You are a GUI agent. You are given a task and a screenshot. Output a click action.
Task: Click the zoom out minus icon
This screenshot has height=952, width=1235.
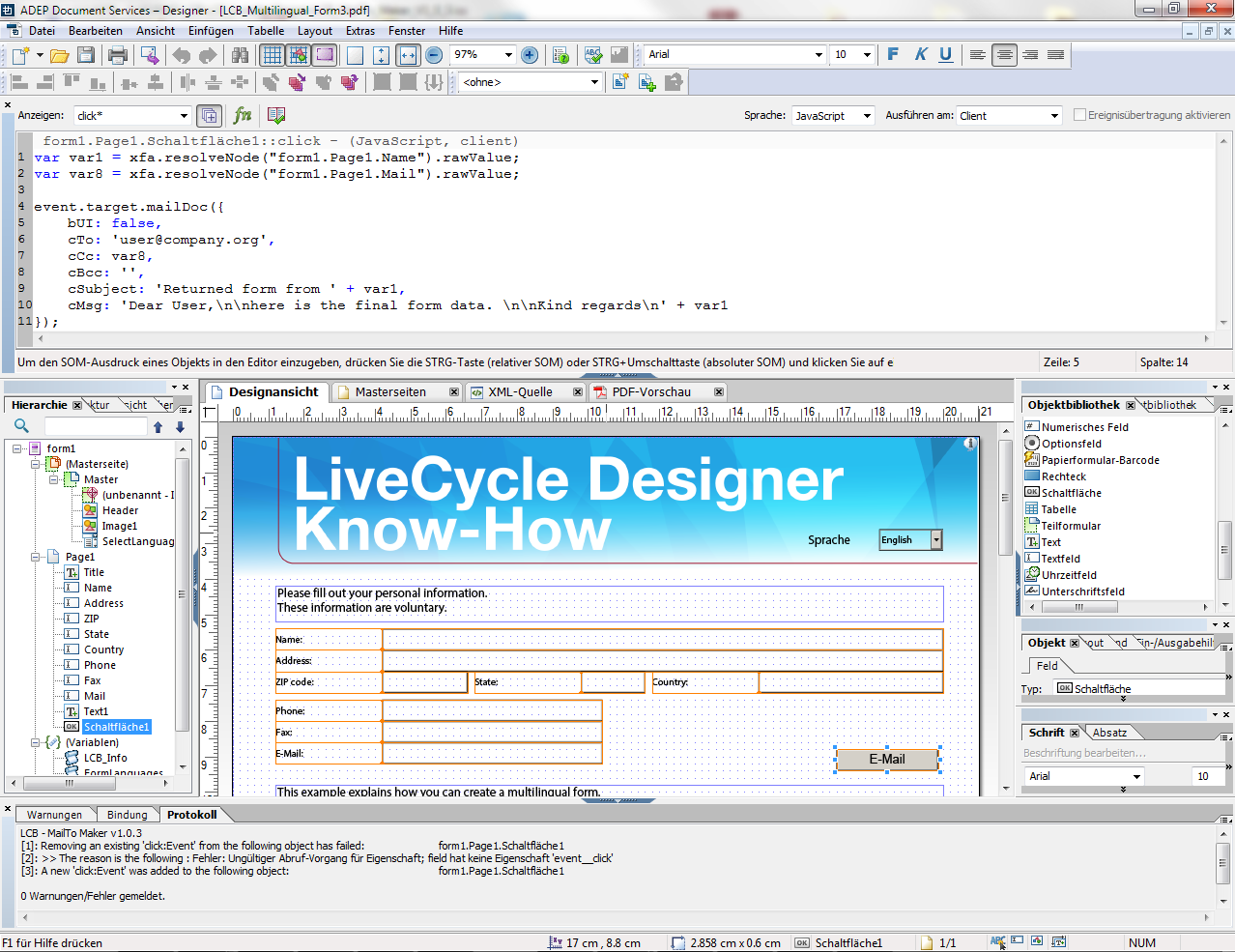pos(434,55)
